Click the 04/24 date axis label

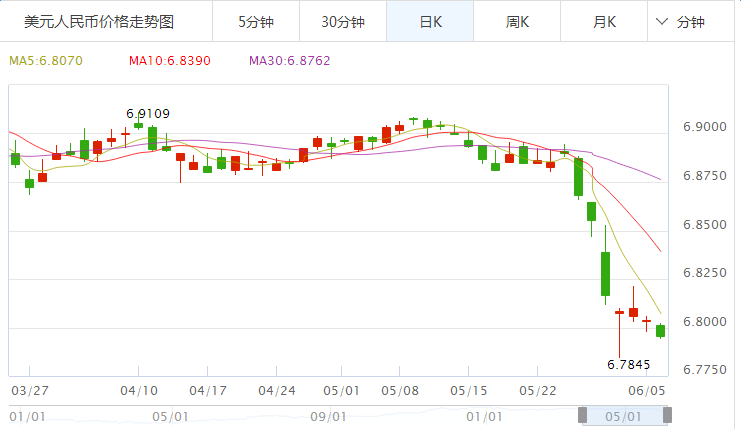pos(277,391)
